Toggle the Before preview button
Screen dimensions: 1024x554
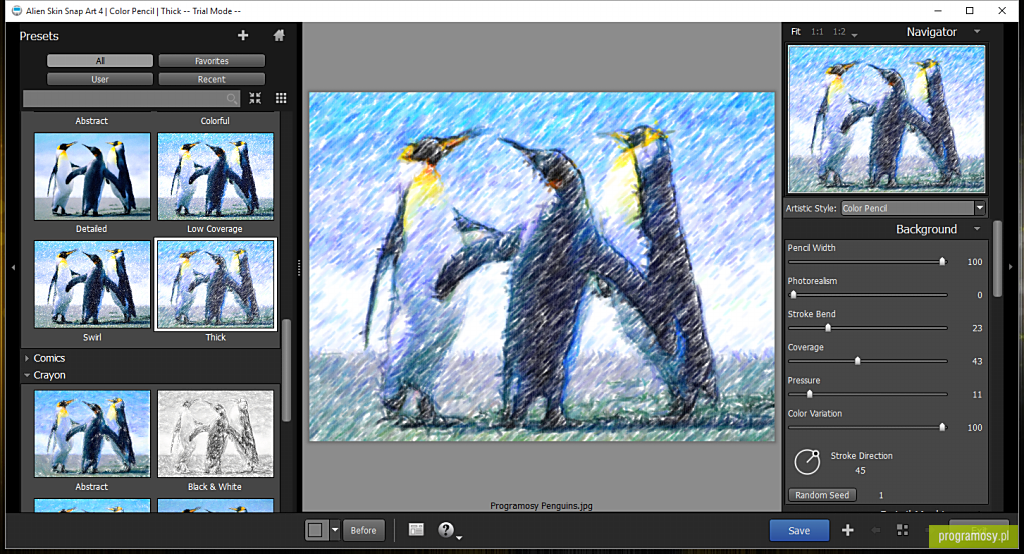(x=364, y=530)
